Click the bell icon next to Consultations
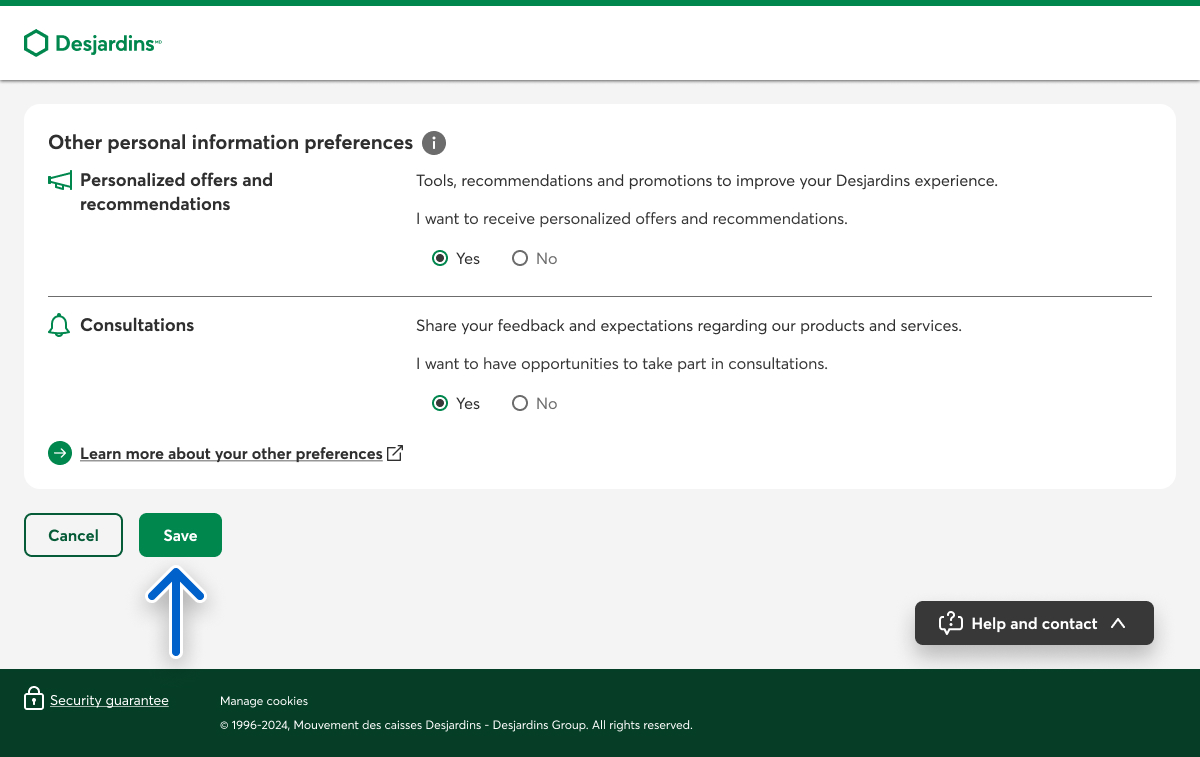This screenshot has width=1200, height=757. (60, 326)
